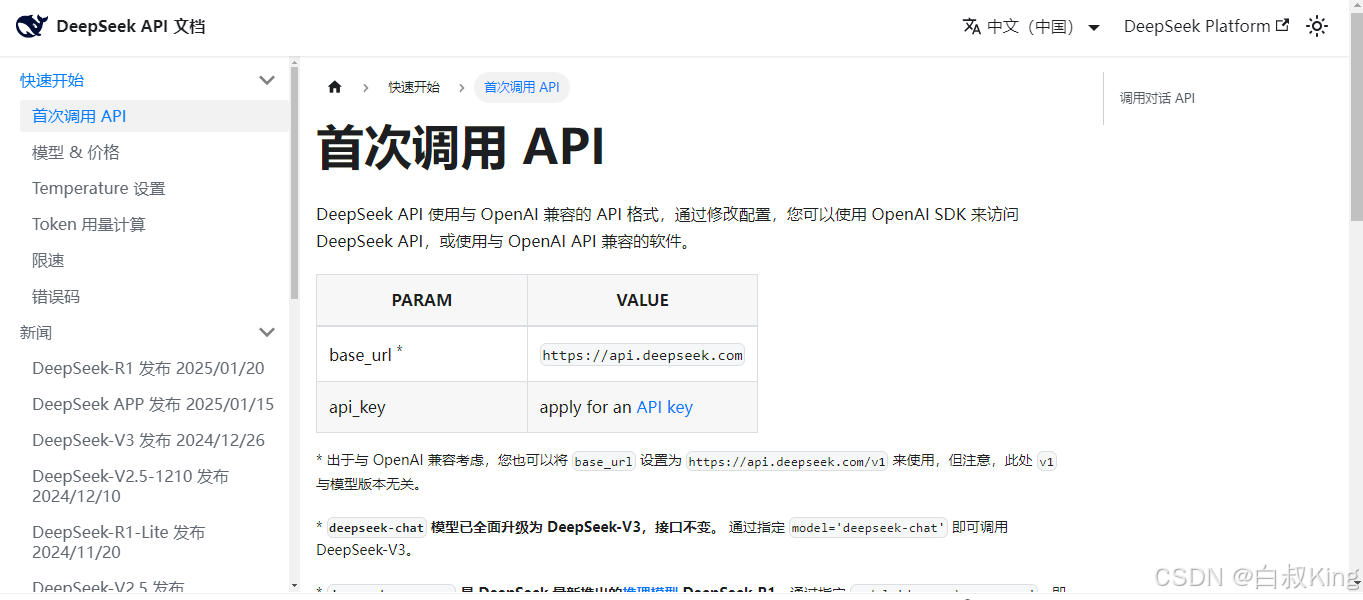The height and width of the screenshot is (600, 1363).
Task: Click the https://api.deepseek.com/v1 code snippet
Action: pos(787,461)
